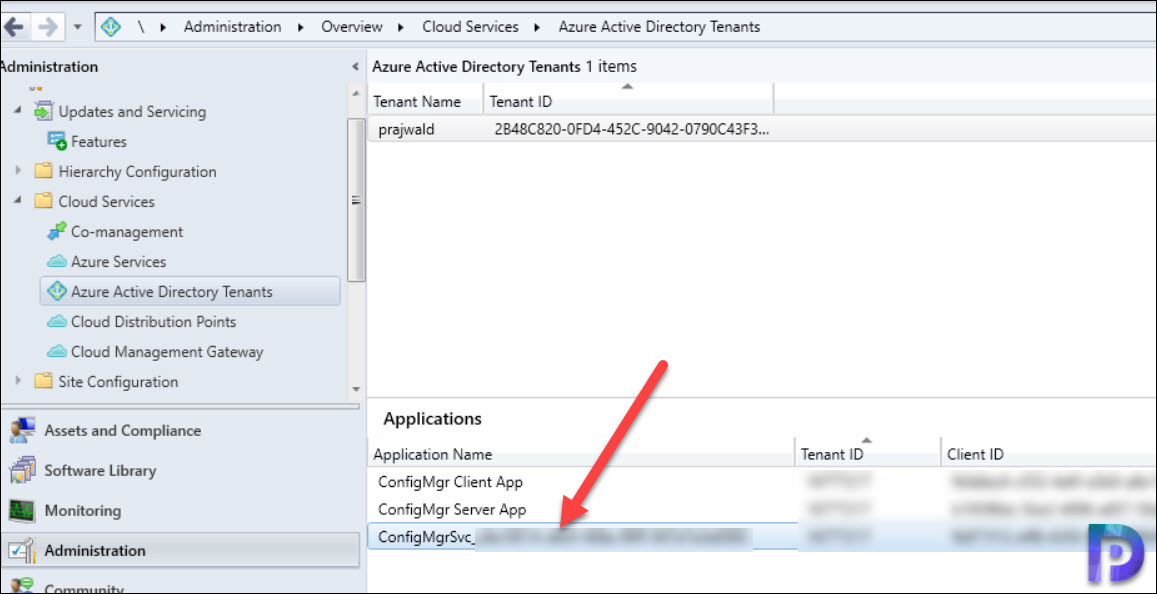Open the Azure Services node
1157x594 pixels.
point(118,262)
